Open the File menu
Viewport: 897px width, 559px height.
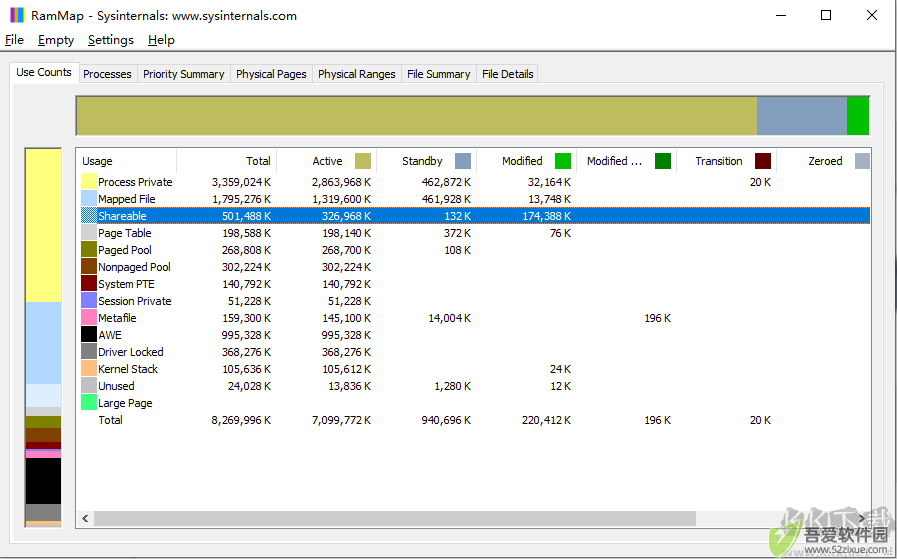[x=14, y=40]
